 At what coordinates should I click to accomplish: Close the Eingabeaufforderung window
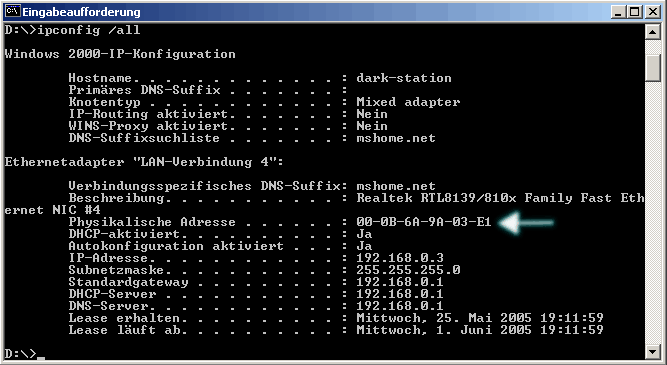[653, 11]
